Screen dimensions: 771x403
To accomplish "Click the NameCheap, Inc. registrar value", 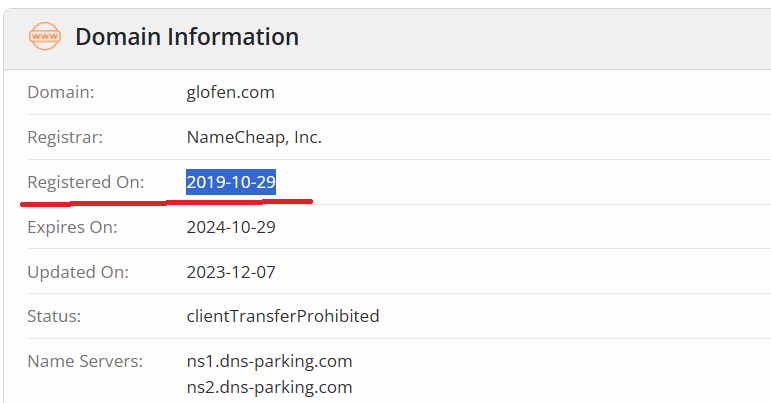I will click(254, 137).
